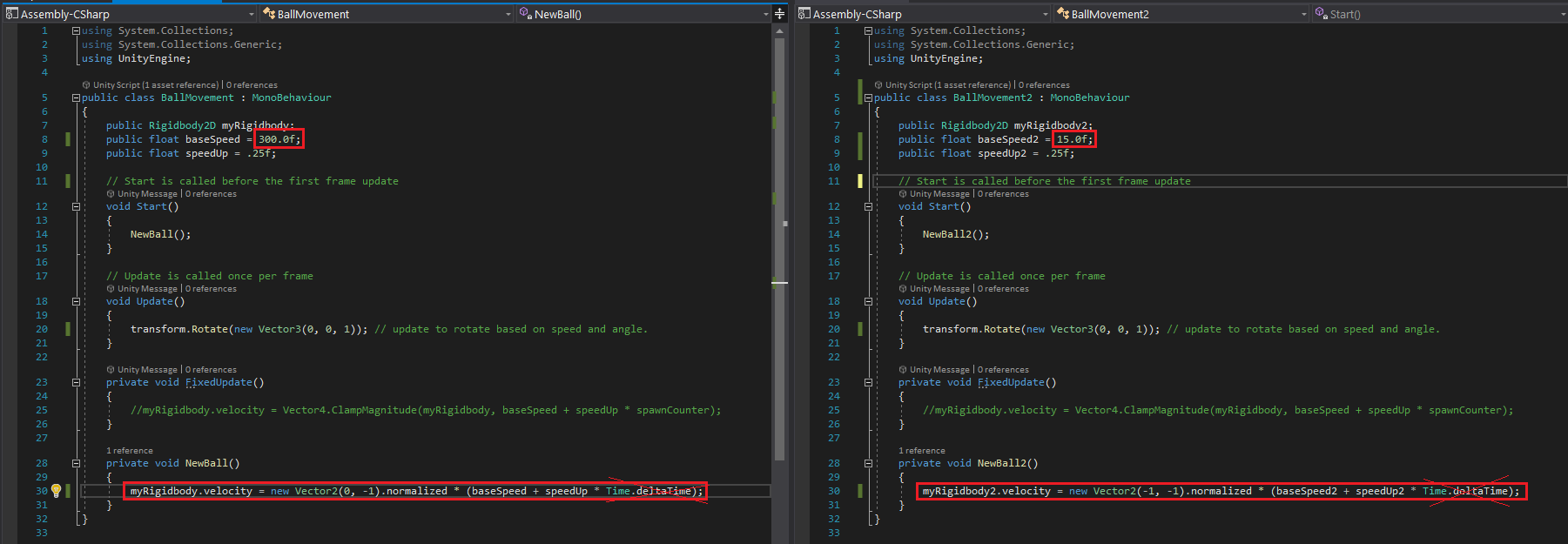Collapse the FixedUpdate() method in the right editor

[x=868, y=382]
